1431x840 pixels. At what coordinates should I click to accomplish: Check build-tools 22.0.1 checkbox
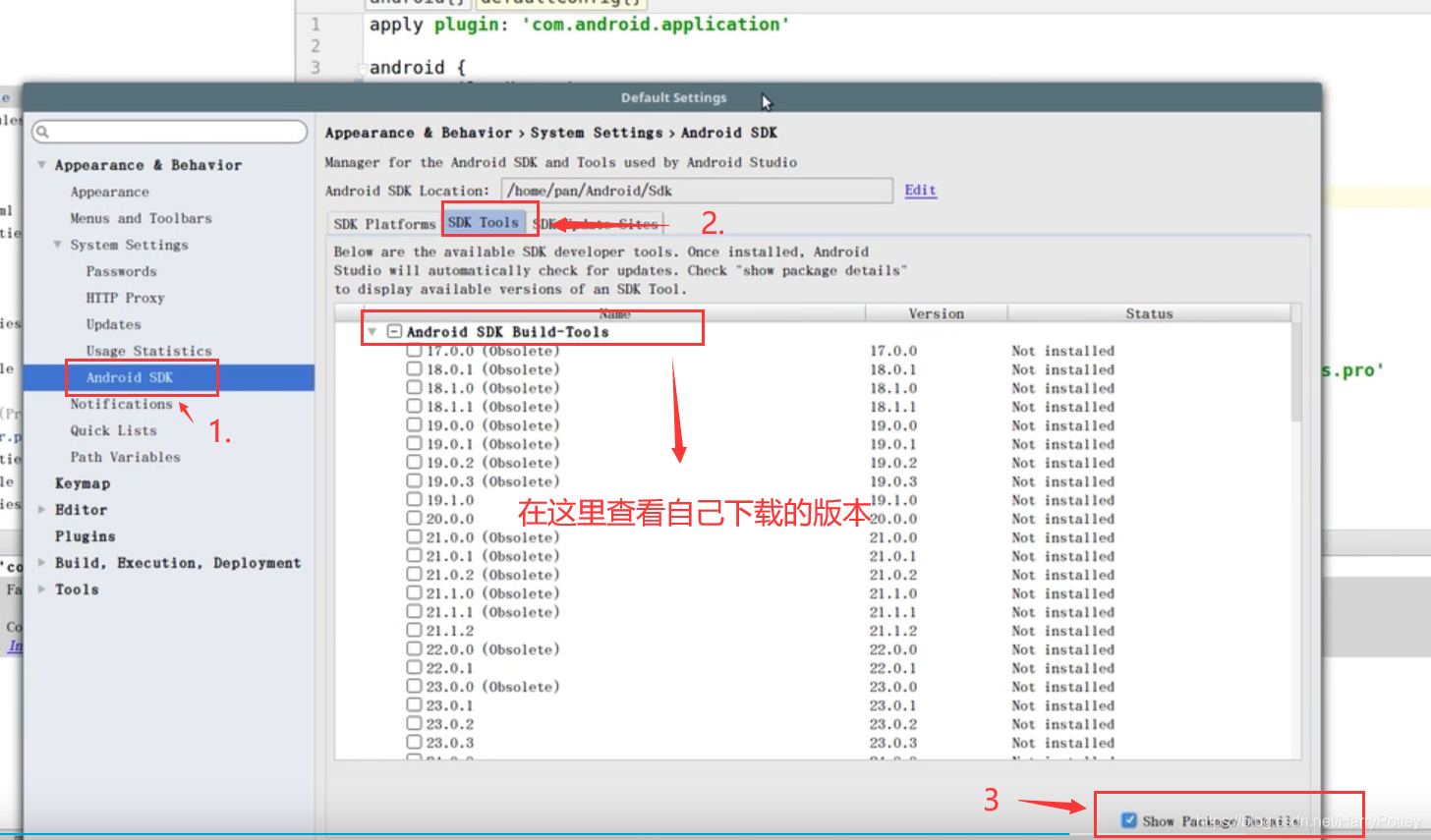pyautogui.click(x=414, y=668)
